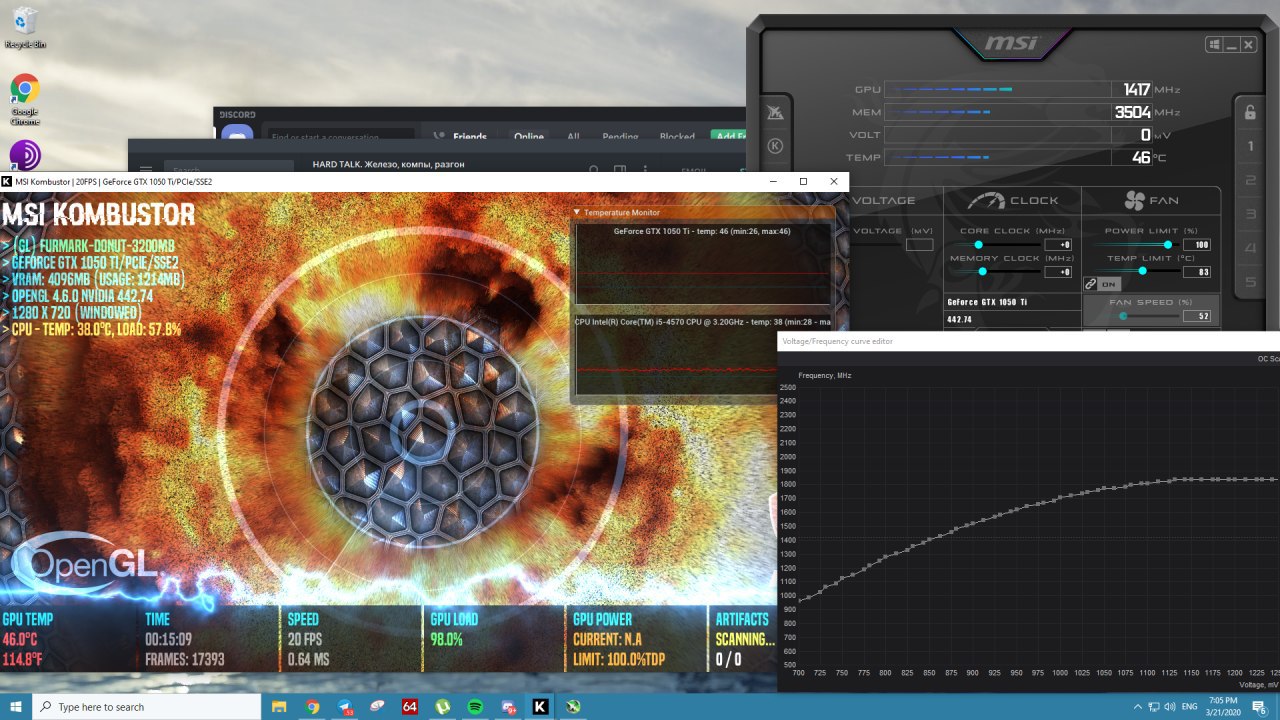Switch to Online tab in Discord
This screenshot has width=1280, height=720.
coord(528,137)
